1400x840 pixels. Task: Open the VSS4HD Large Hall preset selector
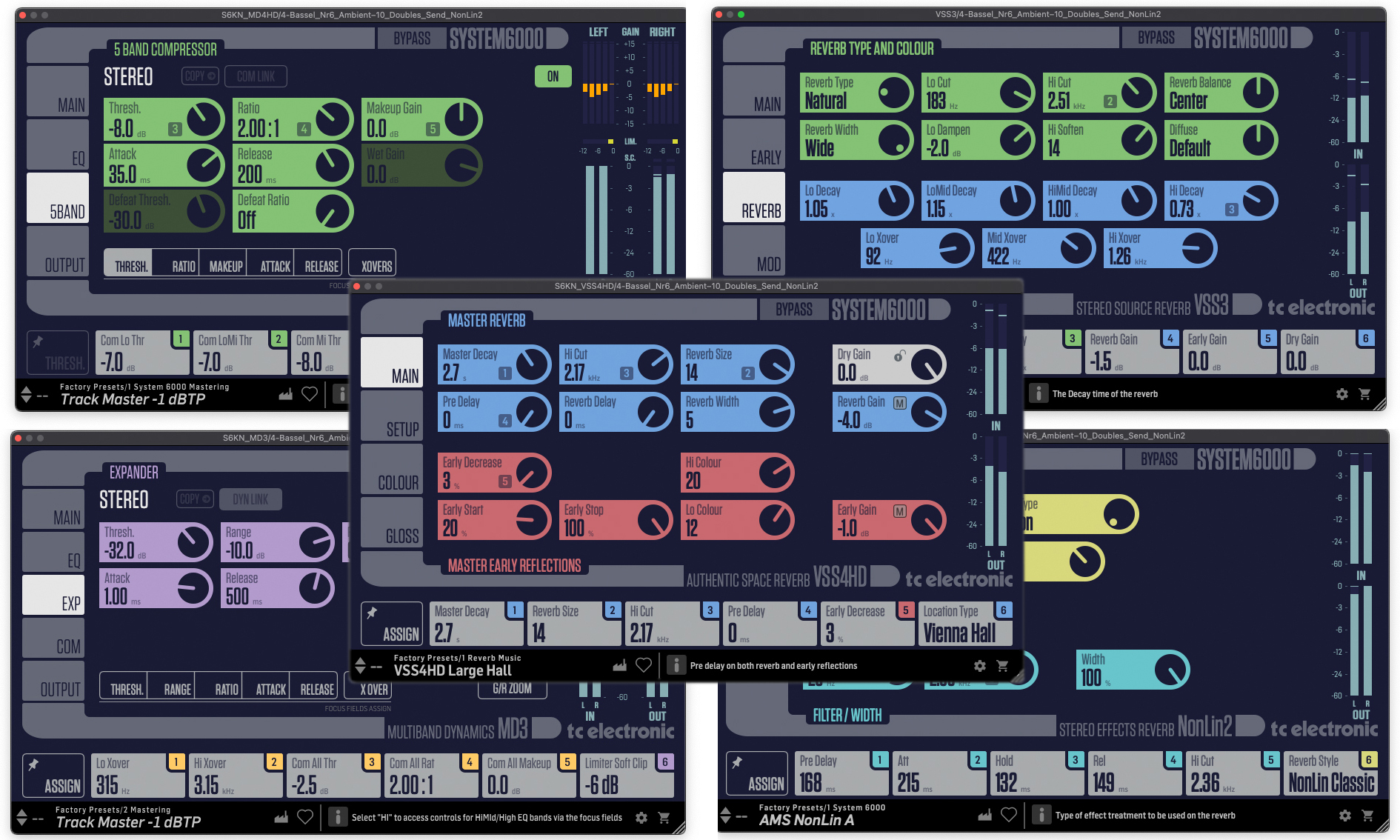point(452,670)
